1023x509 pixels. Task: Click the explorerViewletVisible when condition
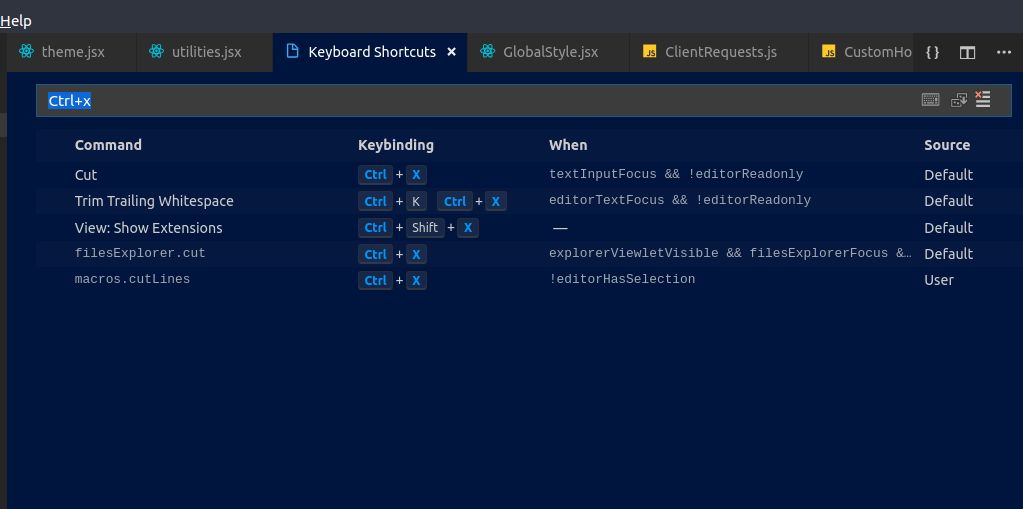[x=731, y=253]
